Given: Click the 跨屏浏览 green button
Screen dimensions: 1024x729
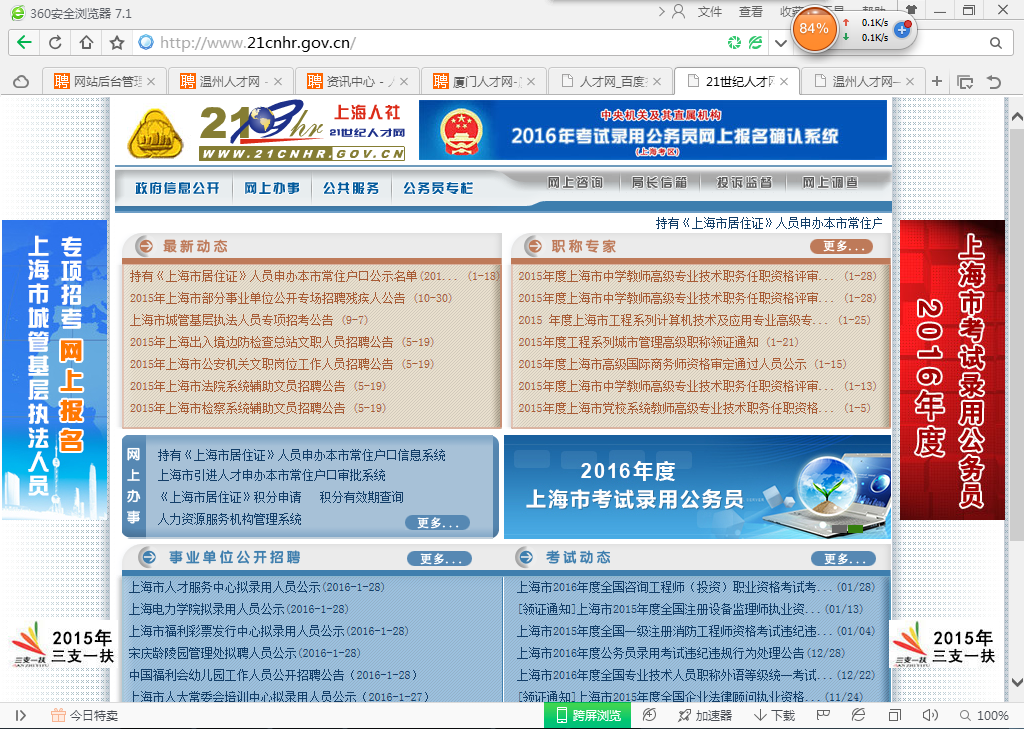Looking at the screenshot, I should coord(587,716).
